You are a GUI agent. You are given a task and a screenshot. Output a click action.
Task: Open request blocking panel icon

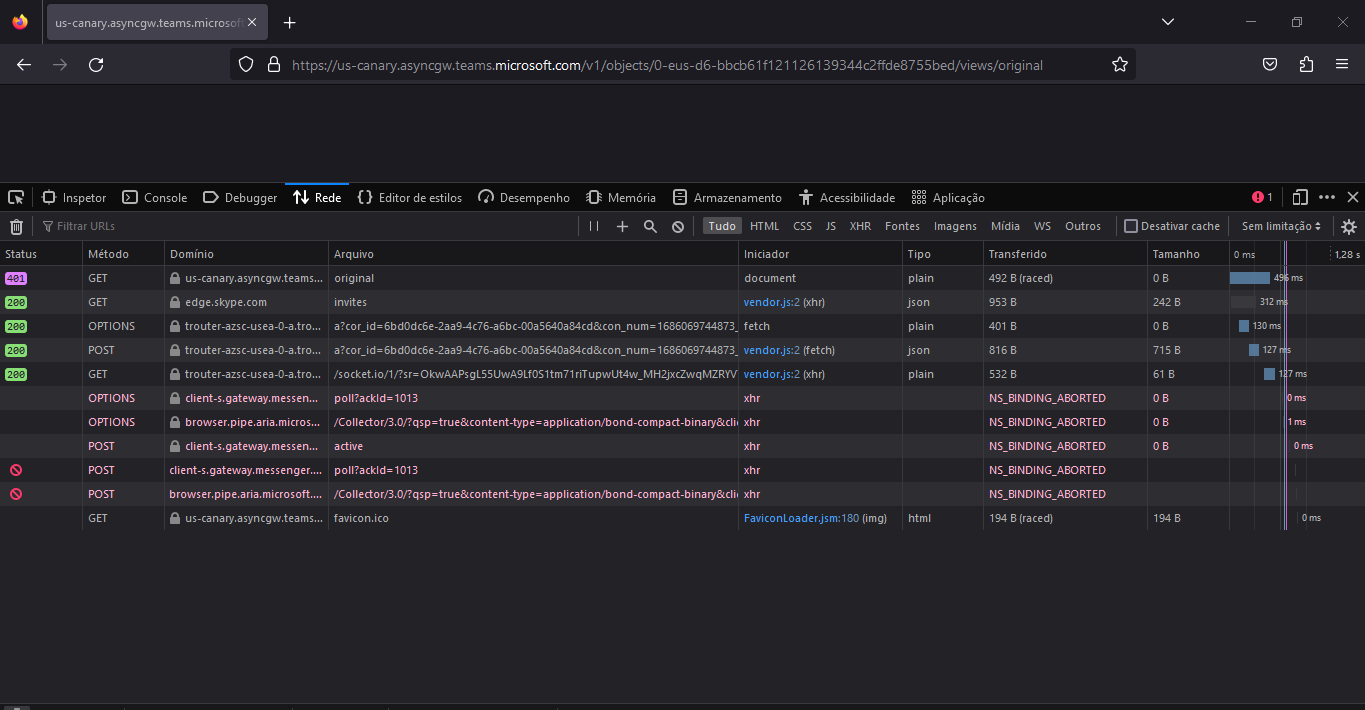point(678,227)
